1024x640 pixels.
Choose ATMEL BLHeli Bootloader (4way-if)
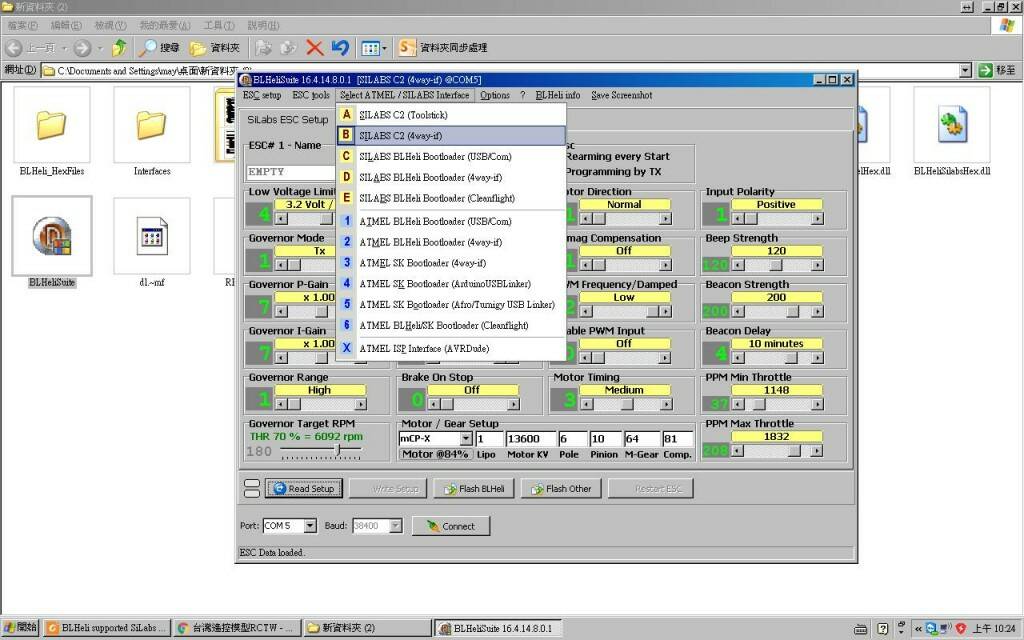[451, 242]
